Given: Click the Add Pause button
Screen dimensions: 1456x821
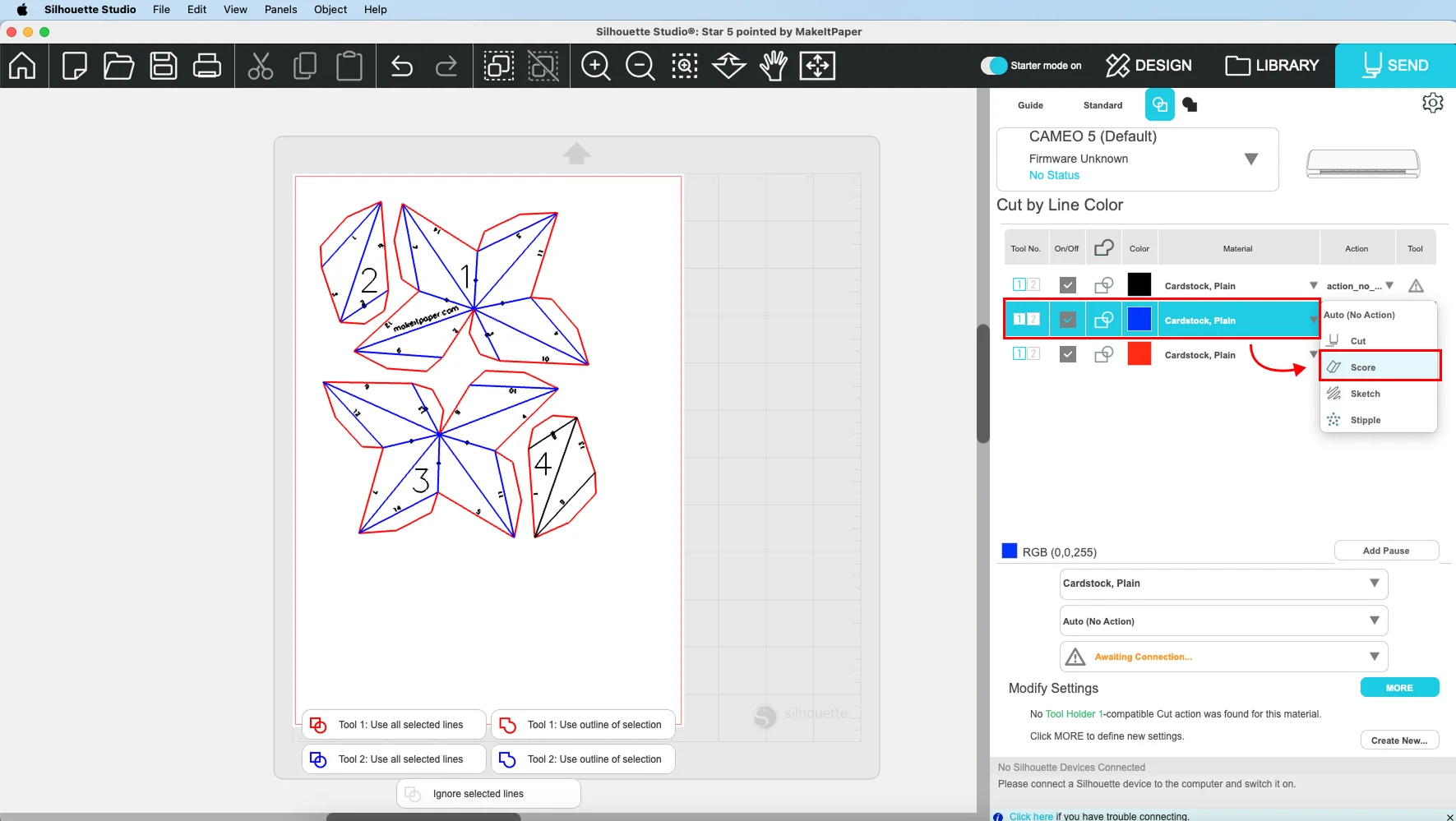Looking at the screenshot, I should 1386,551.
